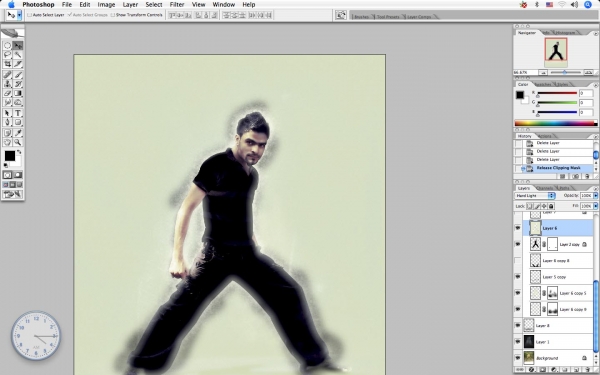Open the Fill slider arrow
The image size is (600, 375).
(595, 206)
